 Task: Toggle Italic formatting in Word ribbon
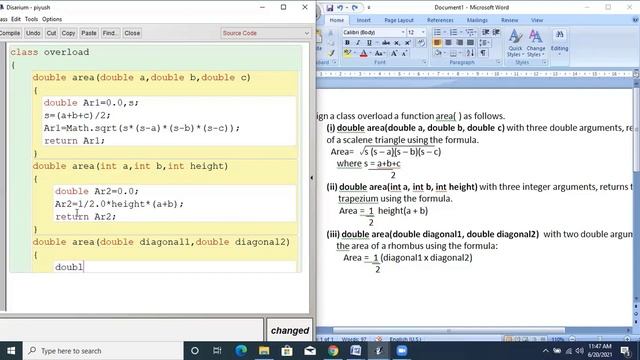pos(358,43)
